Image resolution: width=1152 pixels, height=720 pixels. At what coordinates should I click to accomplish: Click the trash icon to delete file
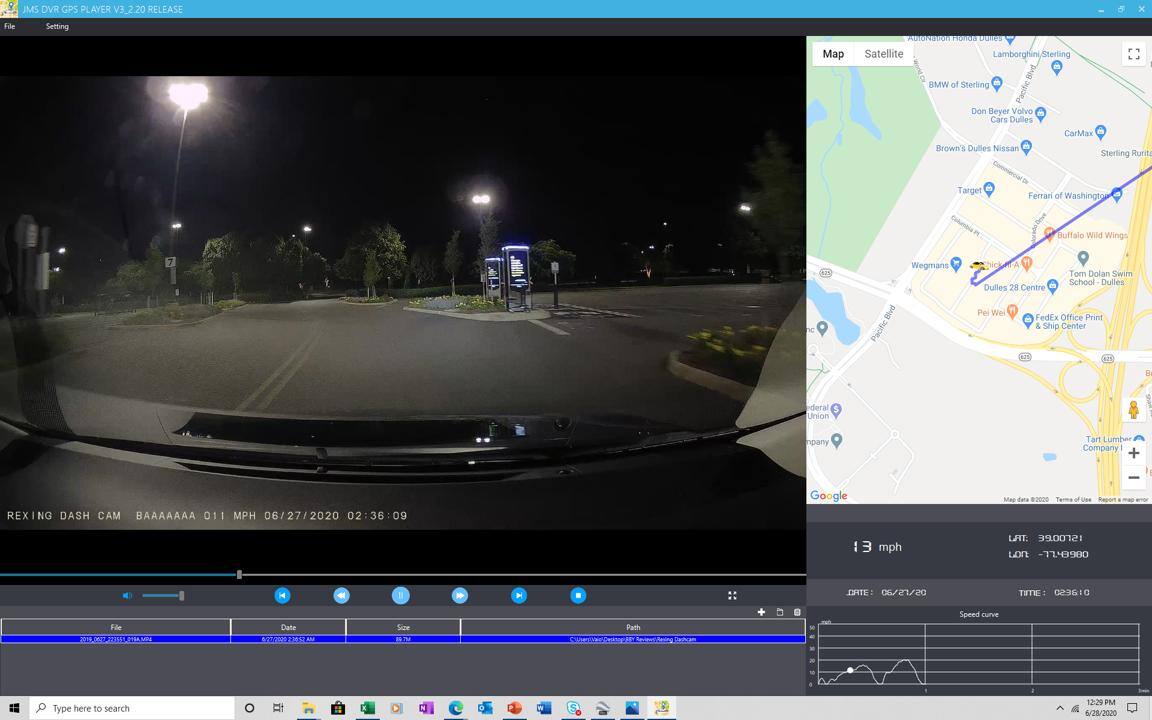coord(797,612)
